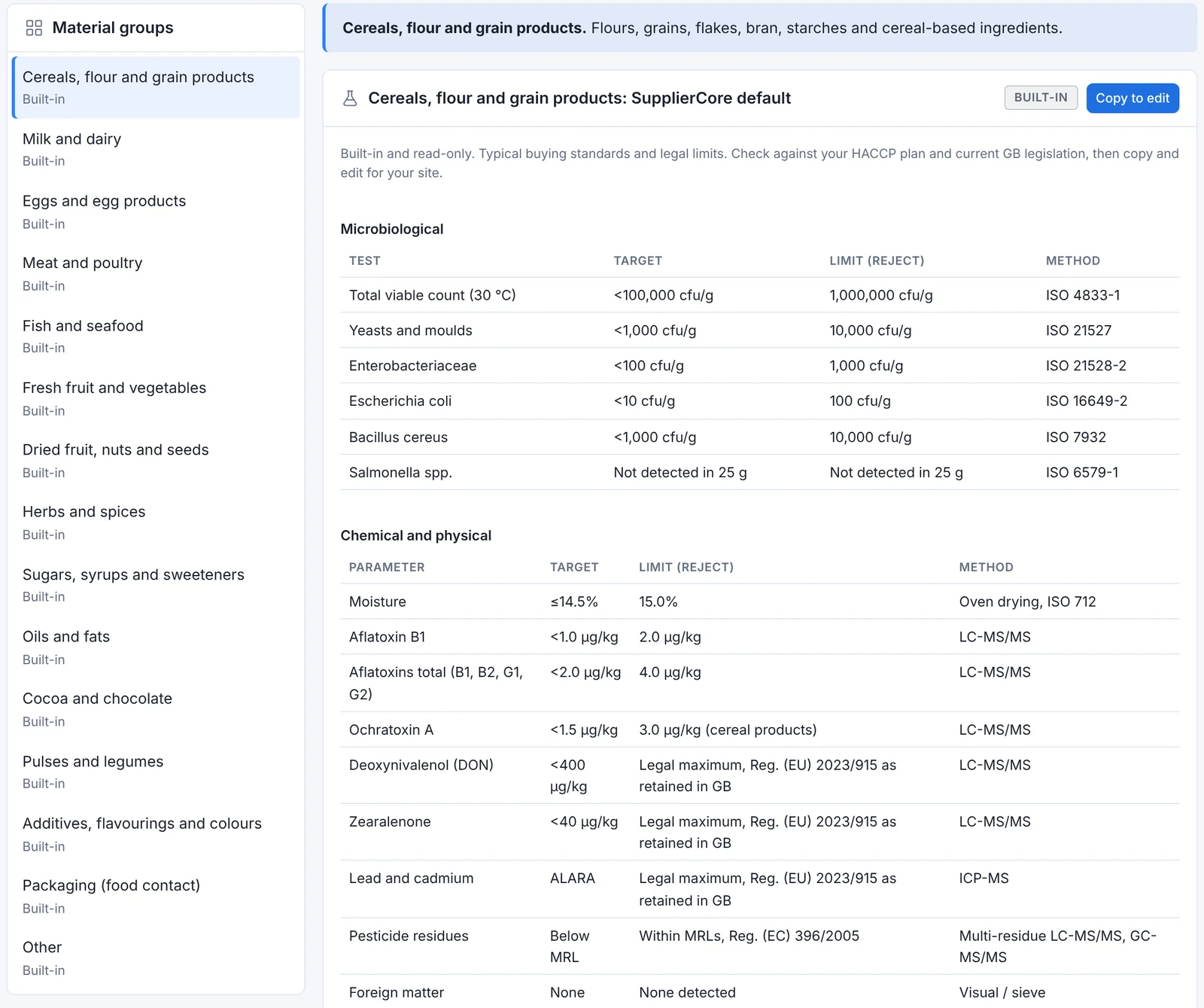The width and height of the screenshot is (1204, 1008).
Task: Select the Lead and cadmium parameter
Action: click(412, 879)
